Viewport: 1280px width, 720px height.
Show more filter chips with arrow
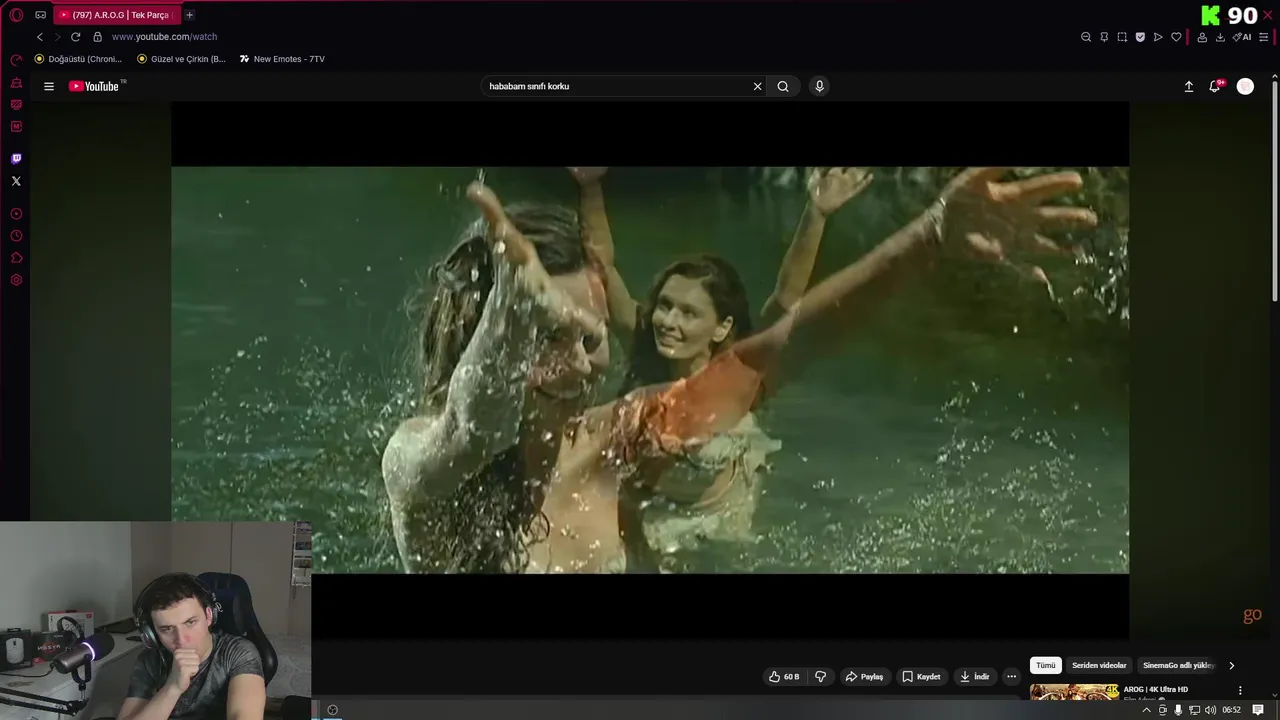1231,665
